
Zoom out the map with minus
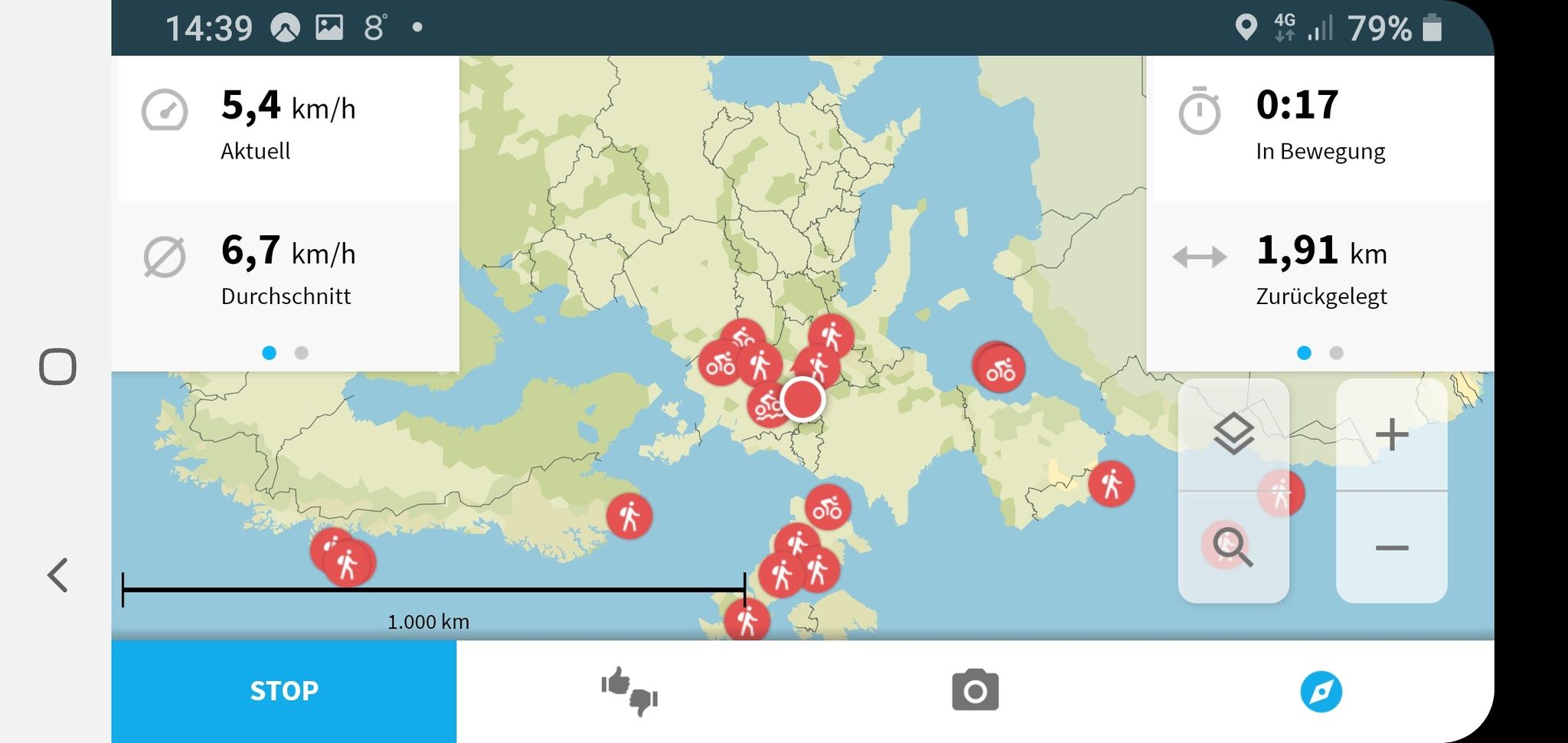tap(1391, 548)
